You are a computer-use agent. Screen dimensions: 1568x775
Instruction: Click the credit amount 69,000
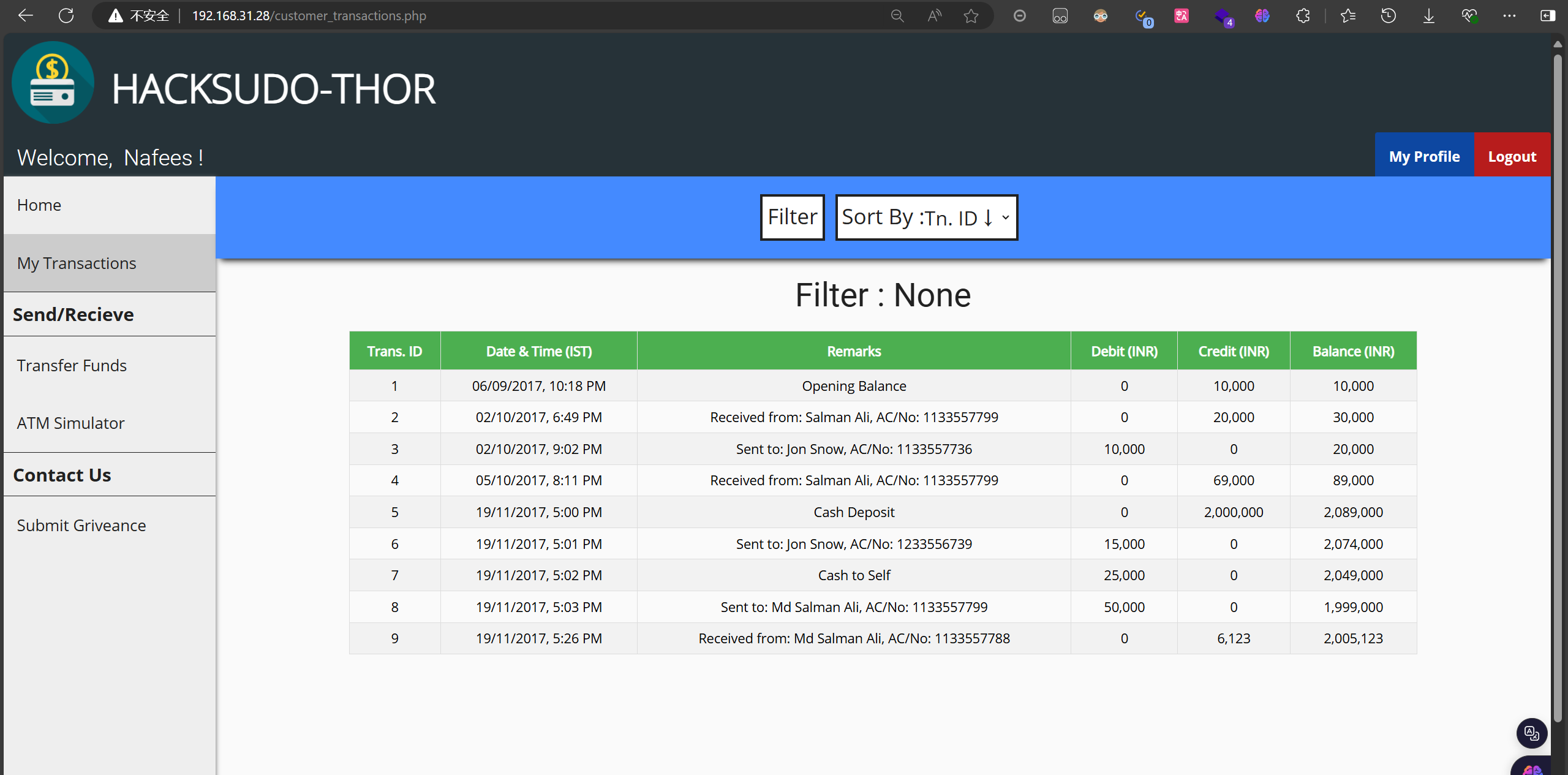[1234, 480]
